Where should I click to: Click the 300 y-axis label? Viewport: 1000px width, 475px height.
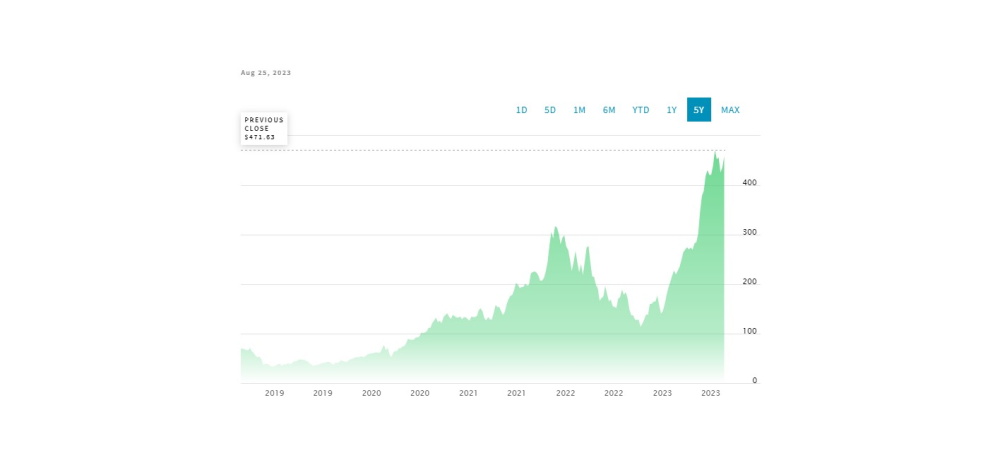point(749,233)
